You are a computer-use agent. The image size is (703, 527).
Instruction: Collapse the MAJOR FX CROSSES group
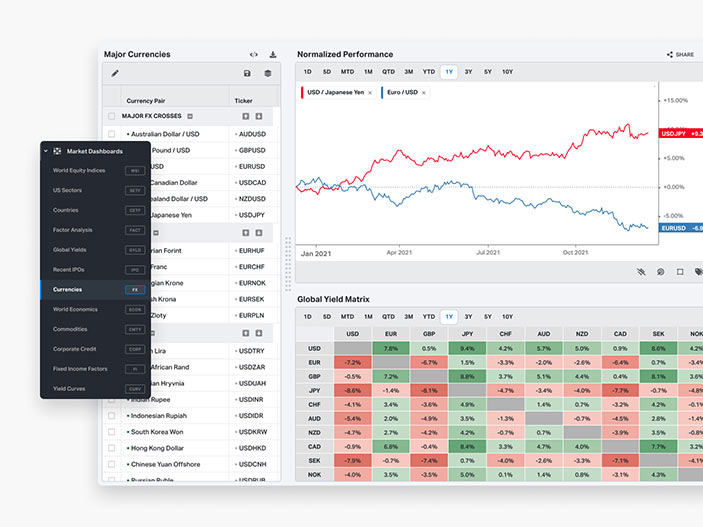190,116
